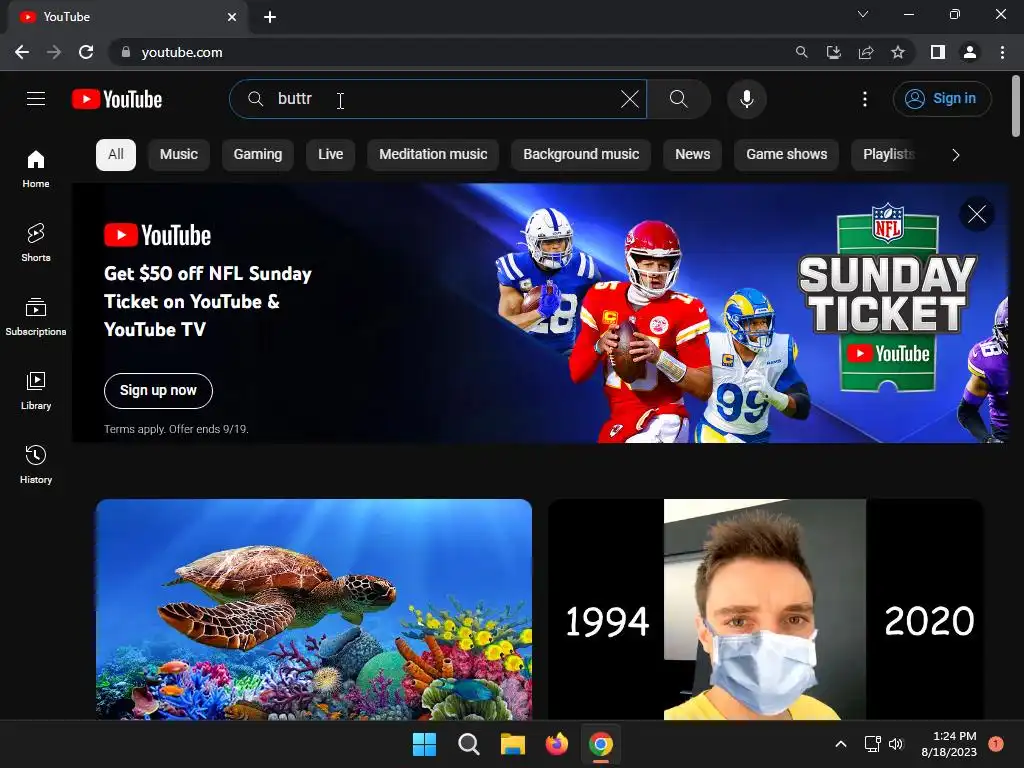Click the NFL Sunday Ticket logo

888,297
